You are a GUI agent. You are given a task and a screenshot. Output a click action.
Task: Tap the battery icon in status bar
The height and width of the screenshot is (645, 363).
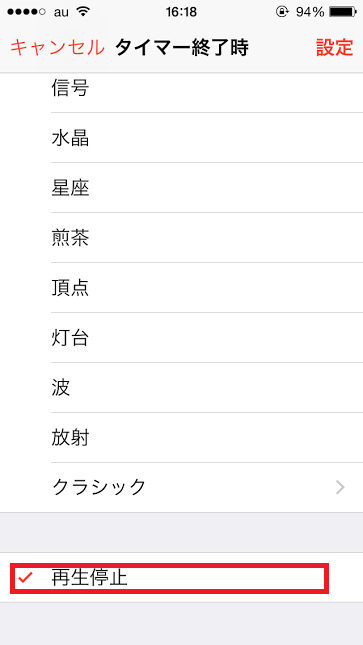click(342, 12)
